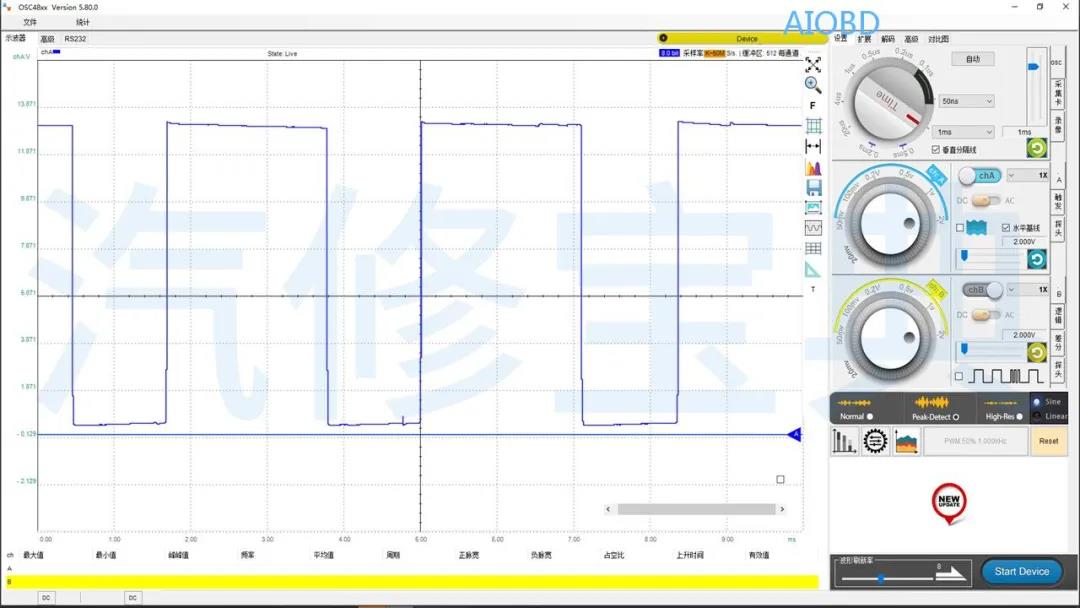Open channel B 1X probe dropdown
Viewport: 1080px width, 608px height.
tap(1028, 290)
